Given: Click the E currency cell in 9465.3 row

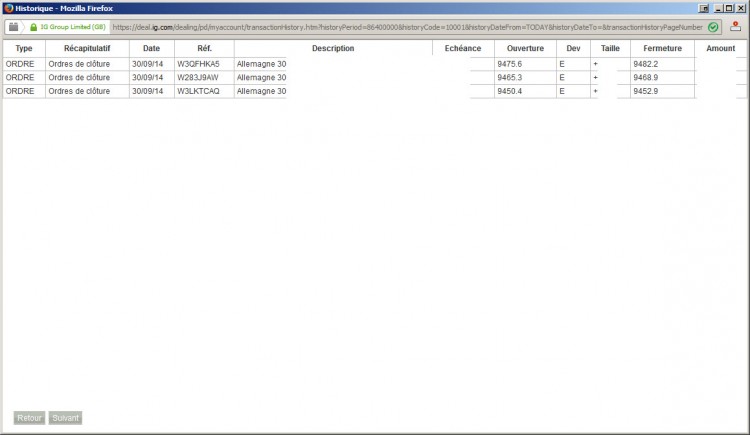Looking at the screenshot, I should [x=562, y=78].
